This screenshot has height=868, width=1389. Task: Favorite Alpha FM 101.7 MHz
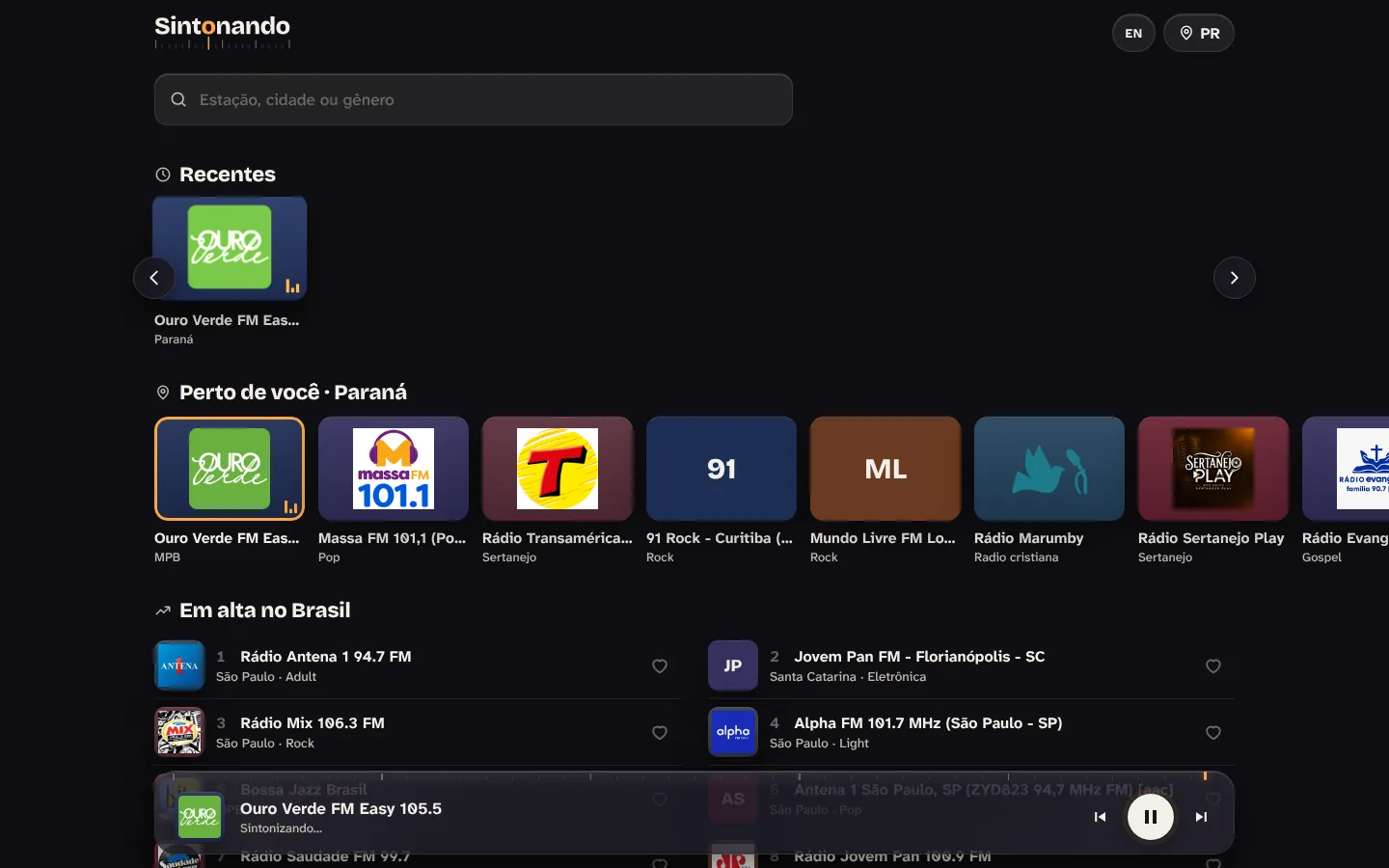pyautogui.click(x=1213, y=733)
